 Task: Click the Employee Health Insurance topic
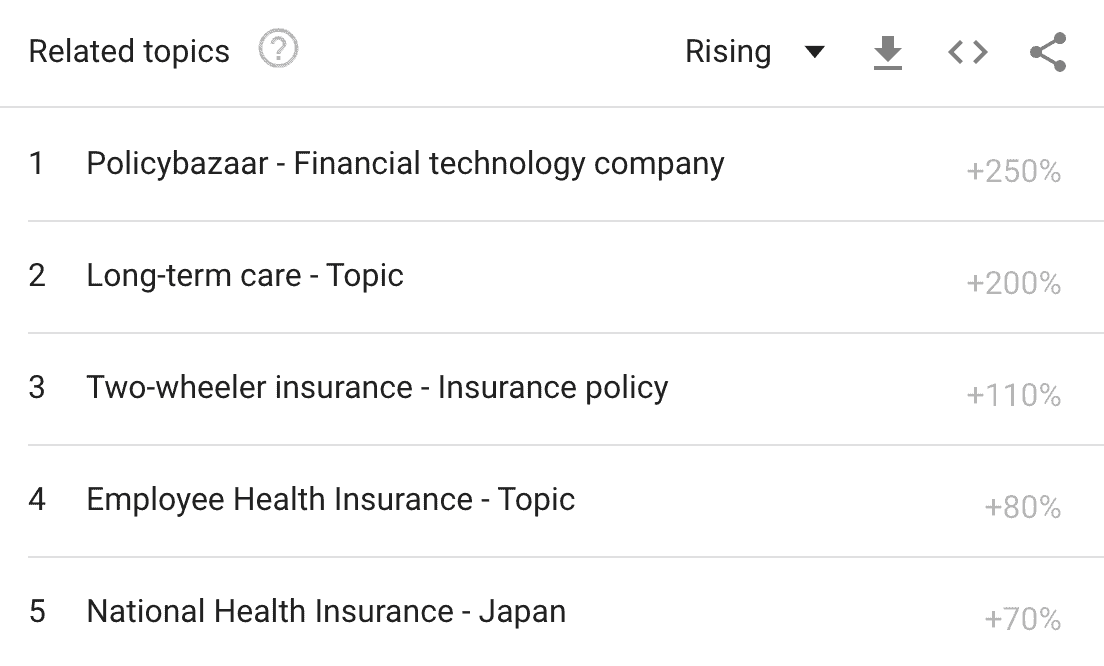click(331, 499)
